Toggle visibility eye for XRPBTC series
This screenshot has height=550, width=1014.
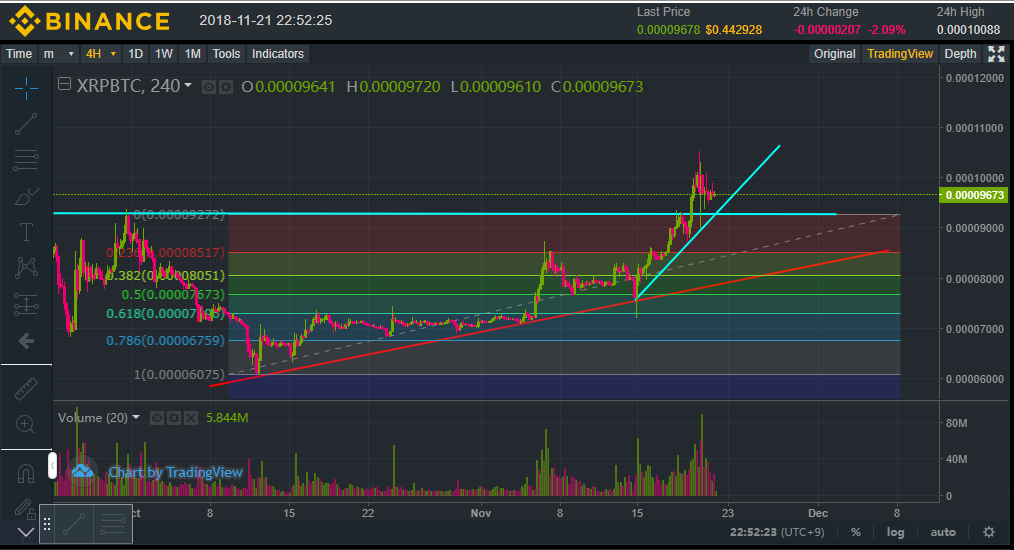pyautogui.click(x=208, y=87)
